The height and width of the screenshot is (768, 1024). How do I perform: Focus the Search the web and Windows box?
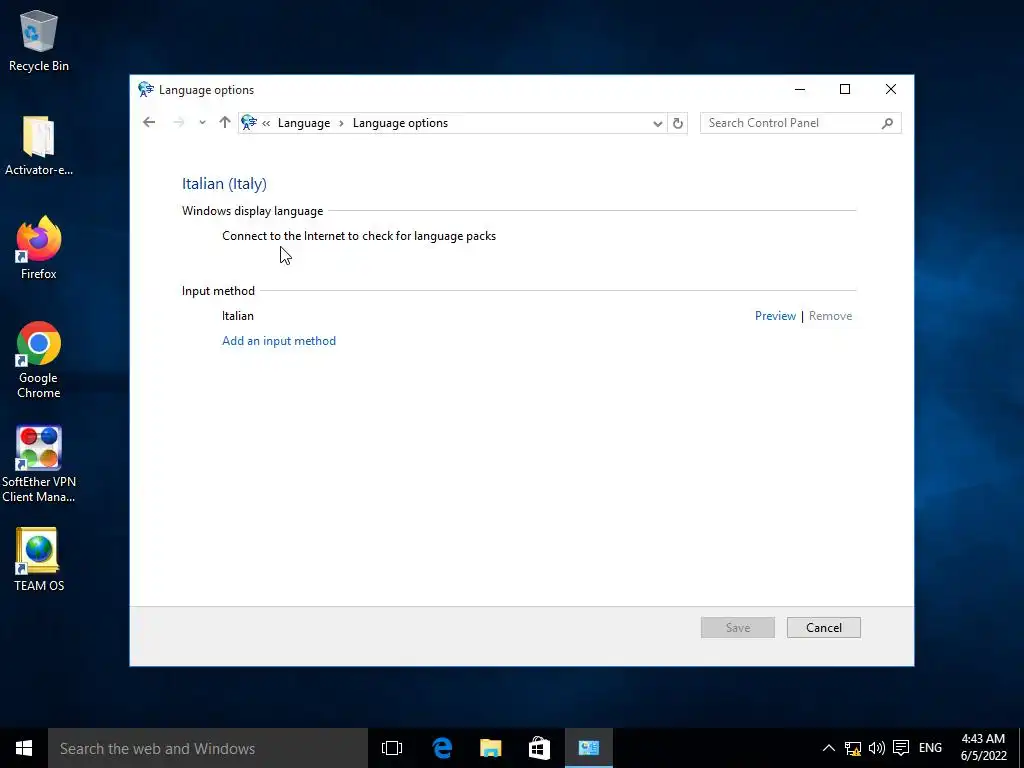(208, 748)
